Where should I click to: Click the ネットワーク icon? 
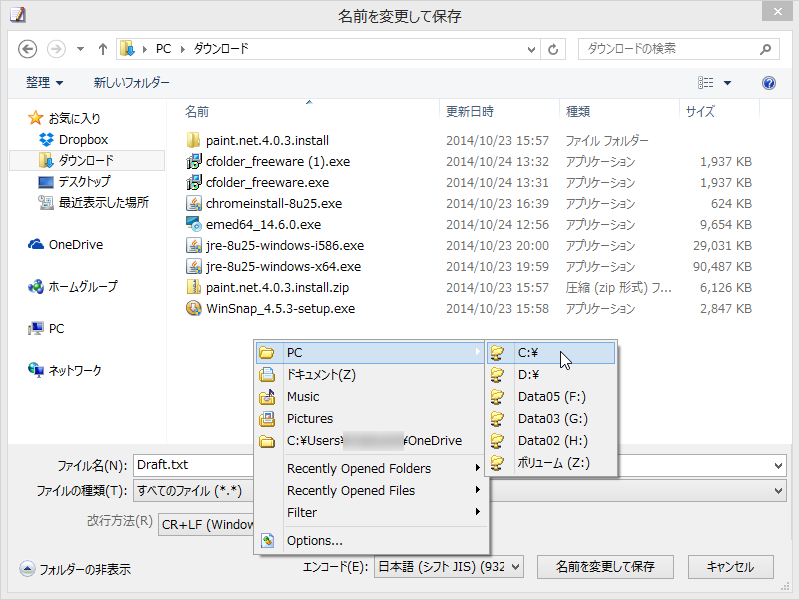point(36,370)
